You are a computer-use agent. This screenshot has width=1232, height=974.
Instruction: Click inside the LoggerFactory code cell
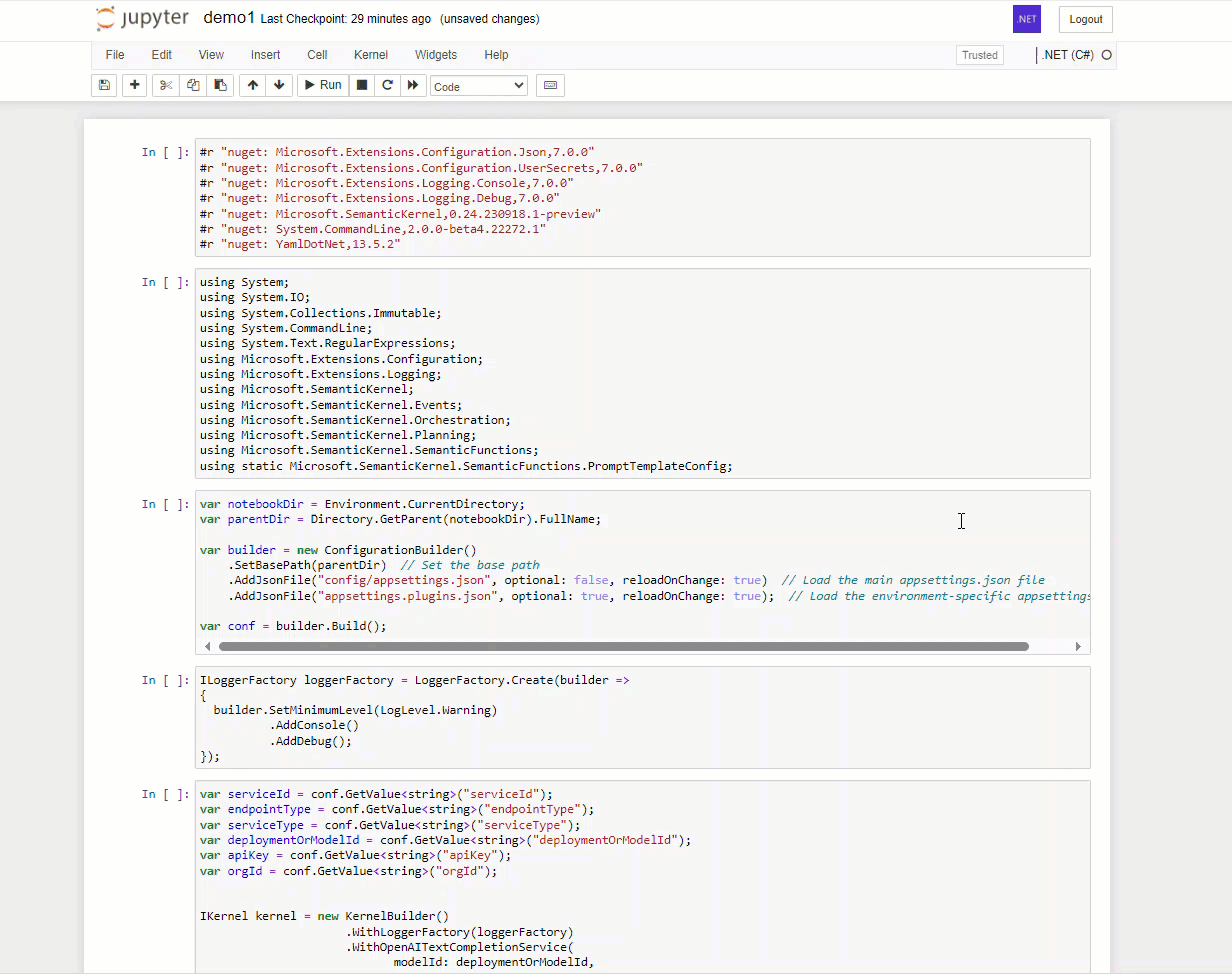(x=642, y=718)
